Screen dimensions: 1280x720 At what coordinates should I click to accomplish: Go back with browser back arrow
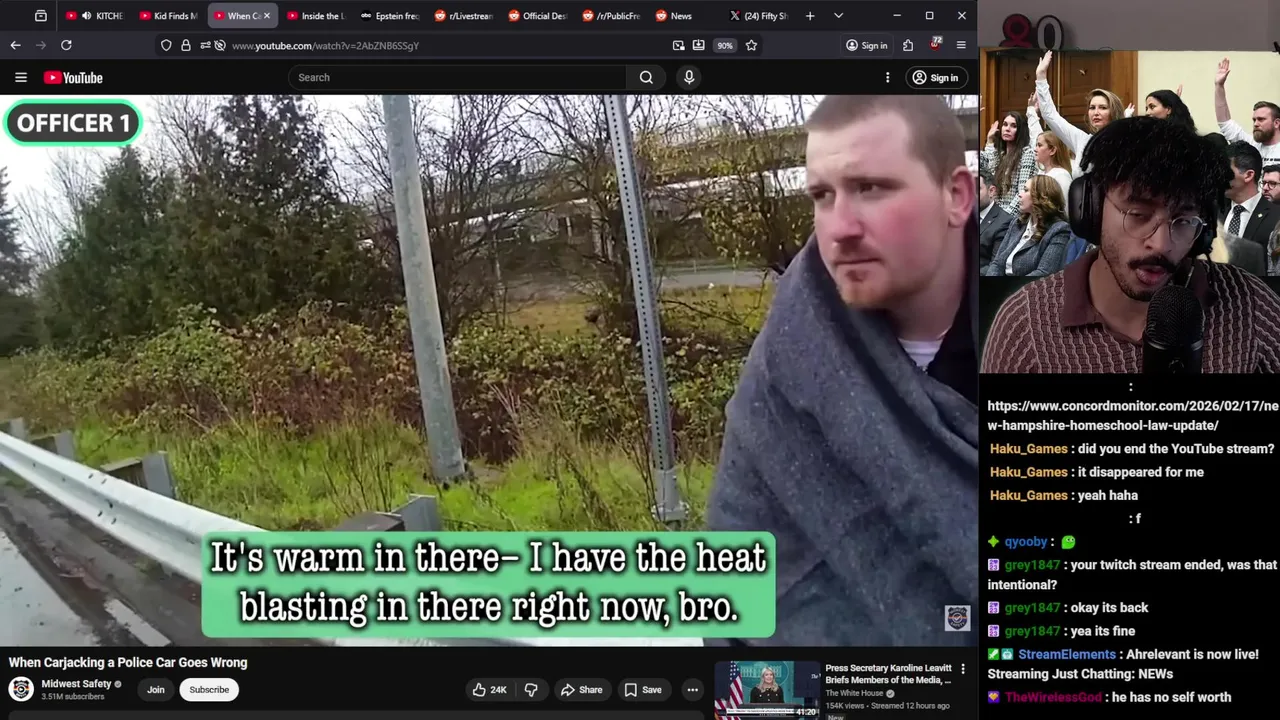tap(15, 45)
